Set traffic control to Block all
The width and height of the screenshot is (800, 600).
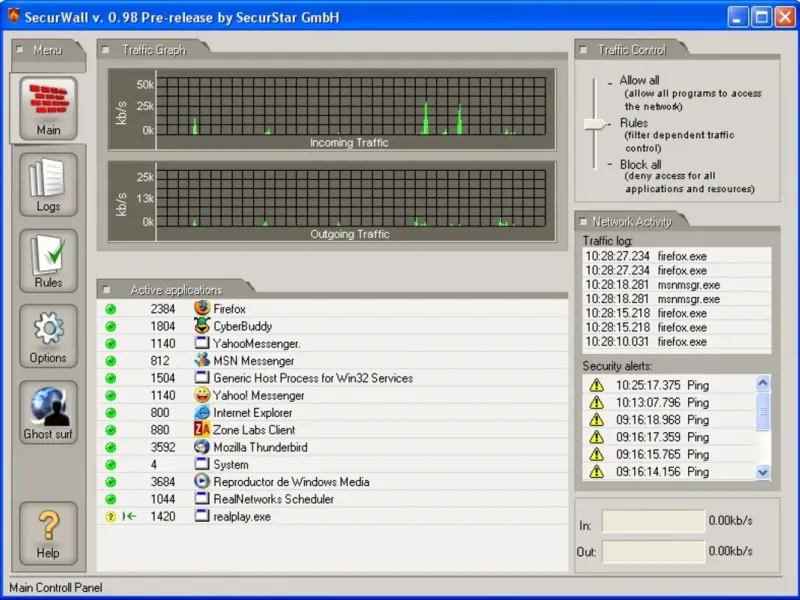[640, 165]
